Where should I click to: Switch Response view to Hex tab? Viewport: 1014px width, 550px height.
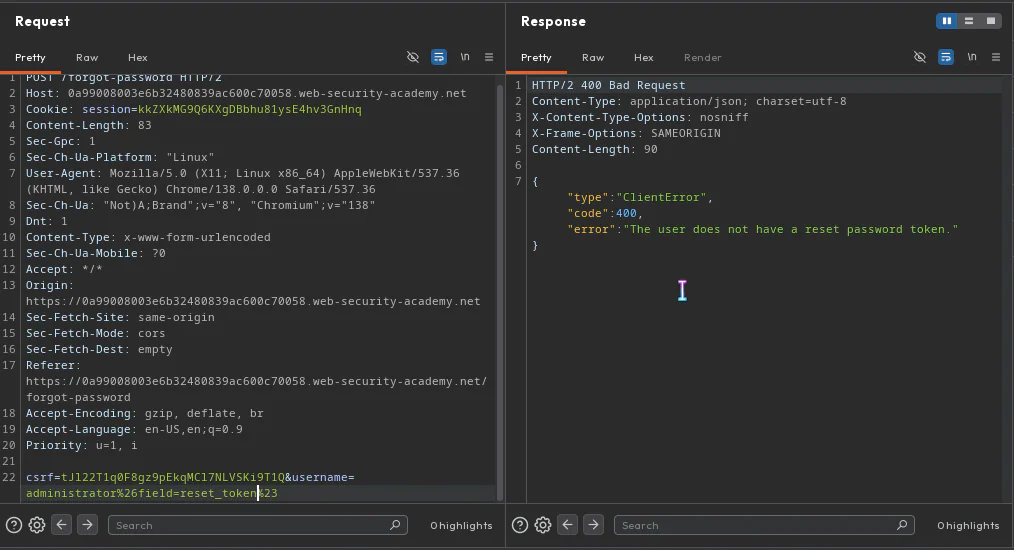(643, 58)
